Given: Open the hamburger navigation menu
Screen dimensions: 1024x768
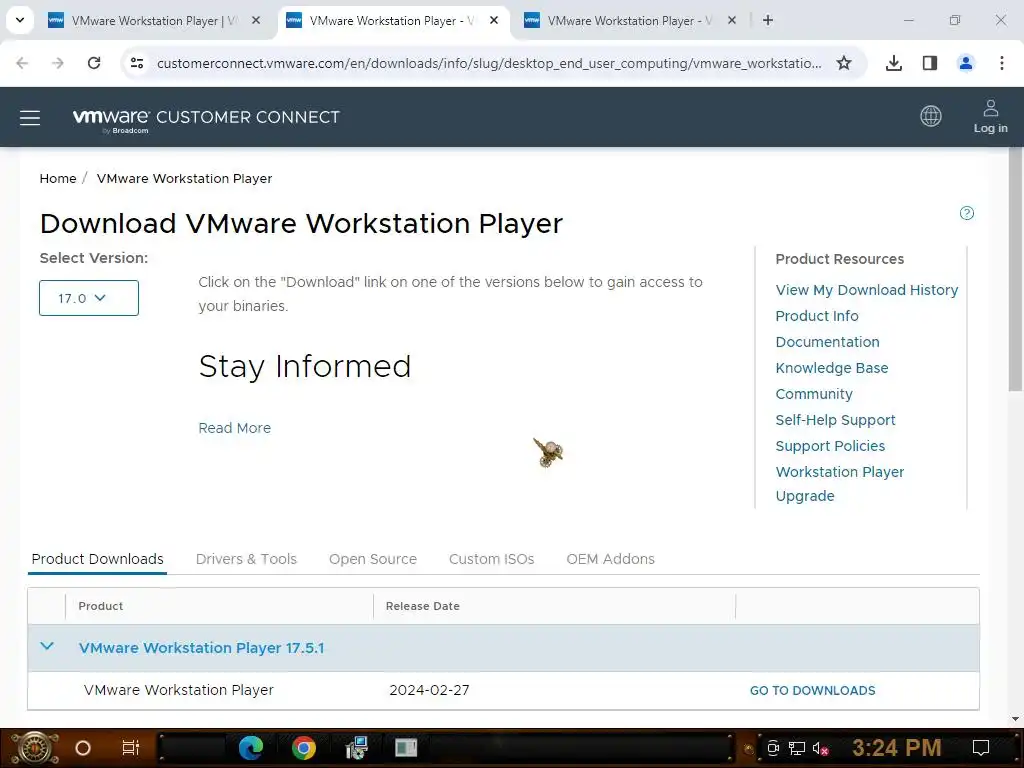Looking at the screenshot, I should click(30, 118).
